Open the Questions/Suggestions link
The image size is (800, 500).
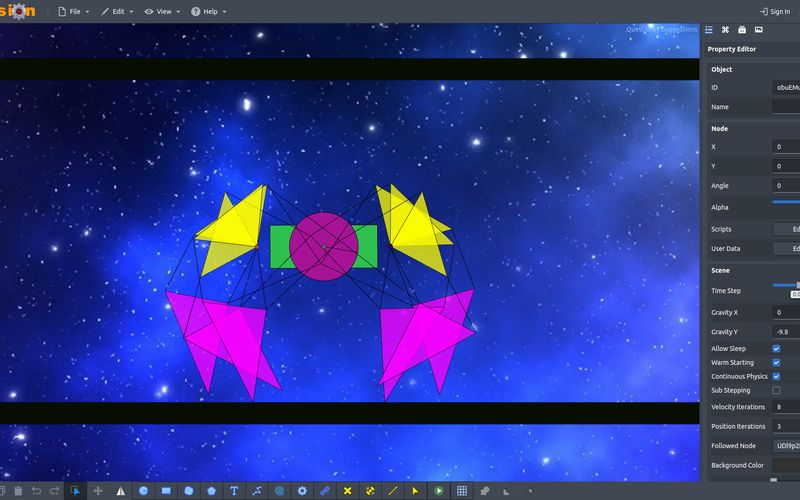click(661, 29)
